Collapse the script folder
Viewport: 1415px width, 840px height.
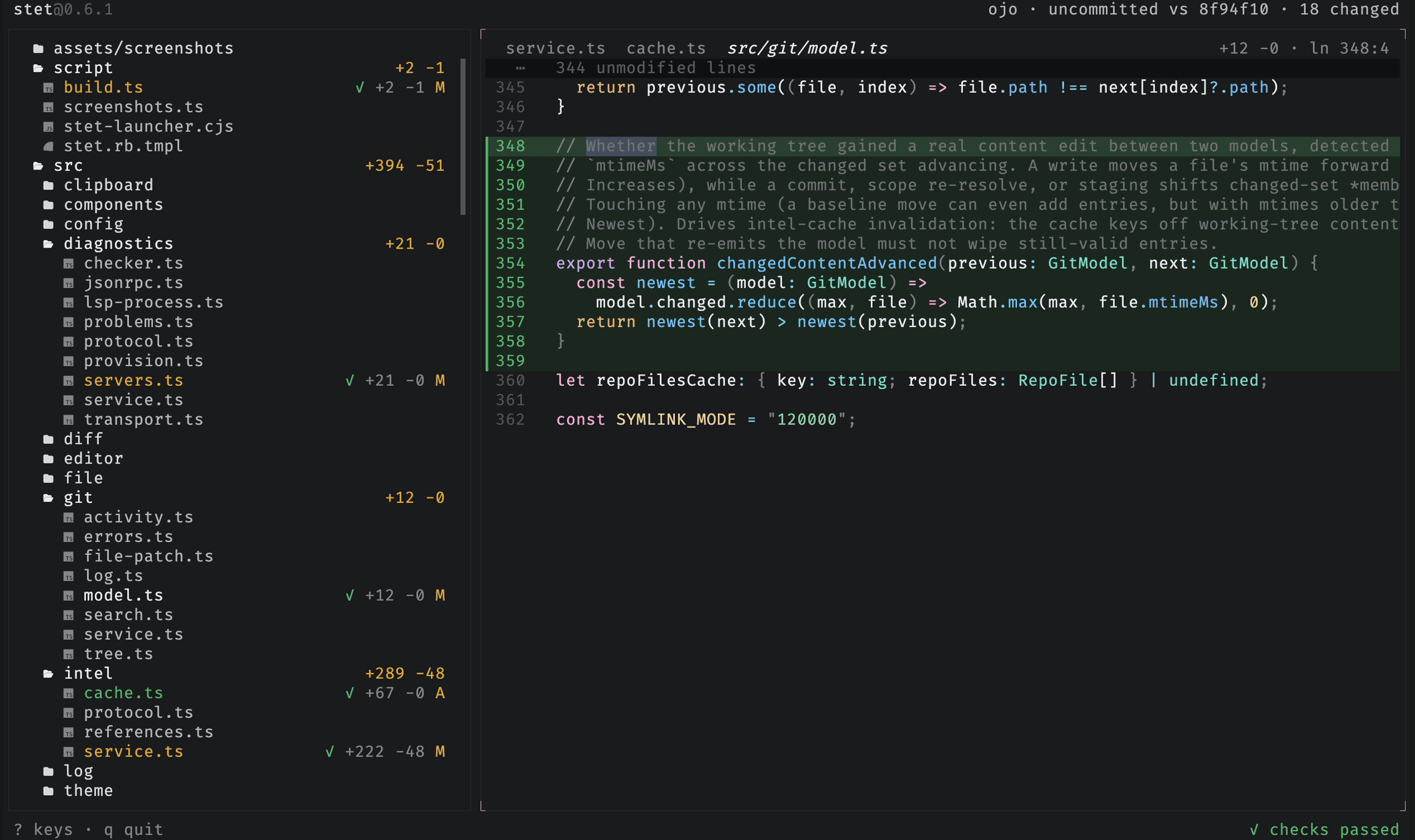point(39,69)
